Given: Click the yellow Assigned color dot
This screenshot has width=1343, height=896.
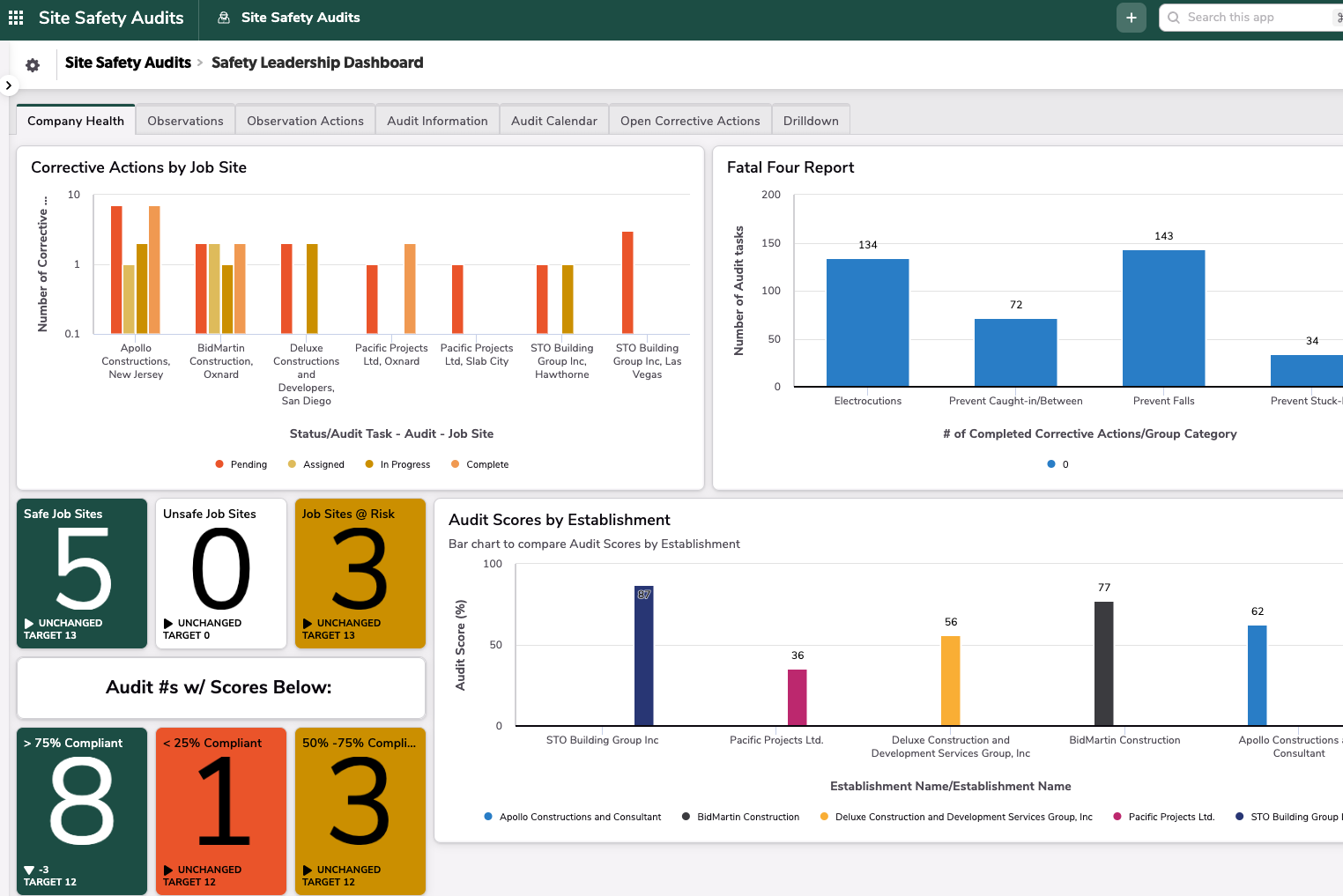Looking at the screenshot, I should tap(291, 463).
